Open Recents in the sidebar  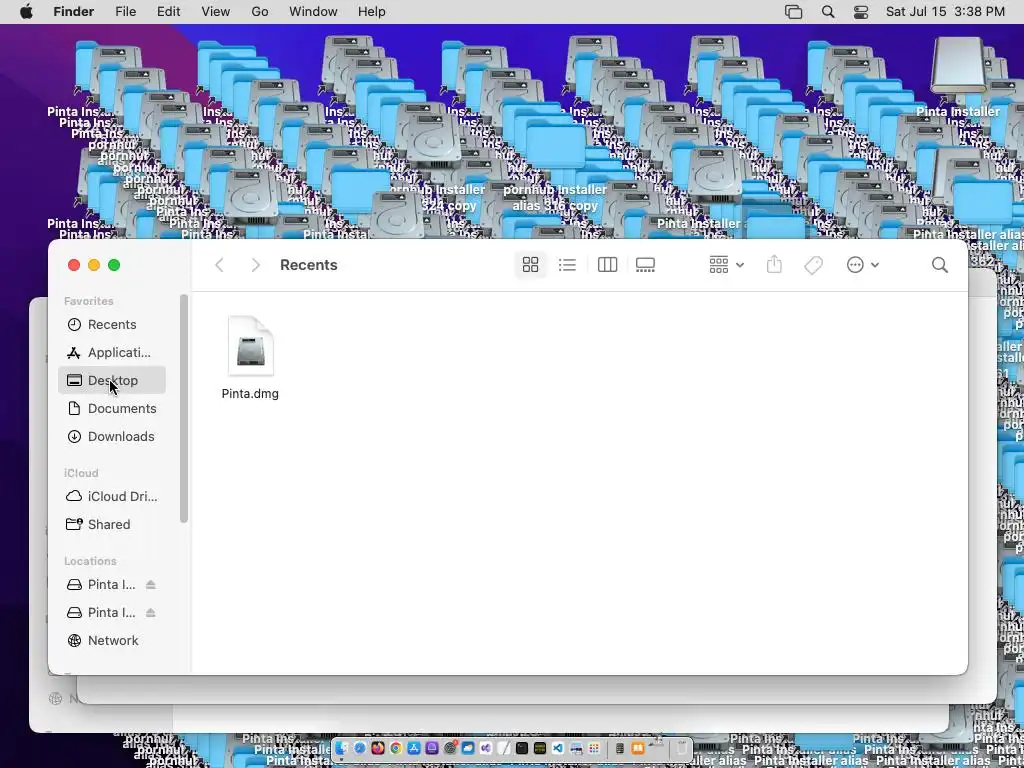[x=112, y=325]
